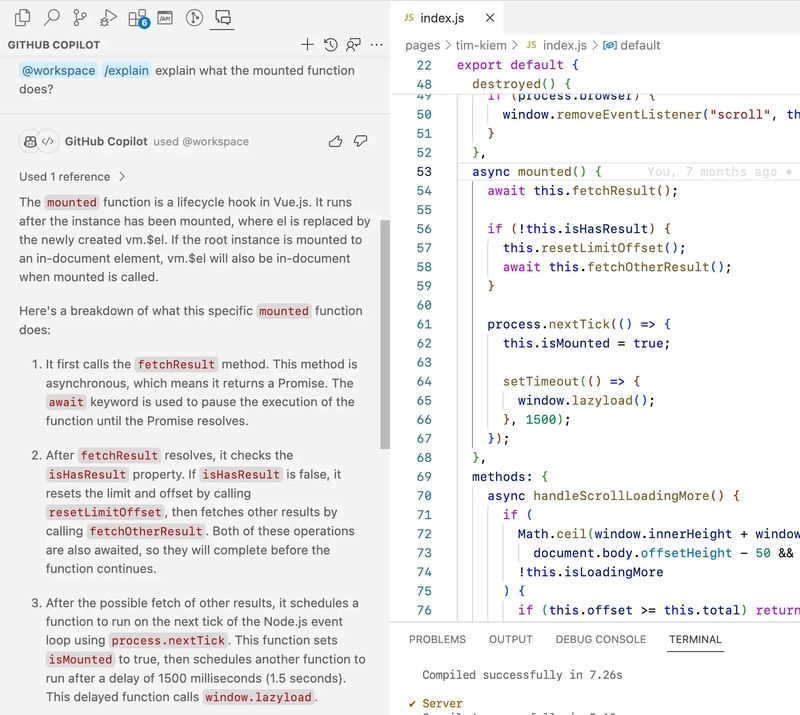Image resolution: width=800 pixels, height=715 pixels.
Task: Open the Explorer view
Action: tap(22, 18)
